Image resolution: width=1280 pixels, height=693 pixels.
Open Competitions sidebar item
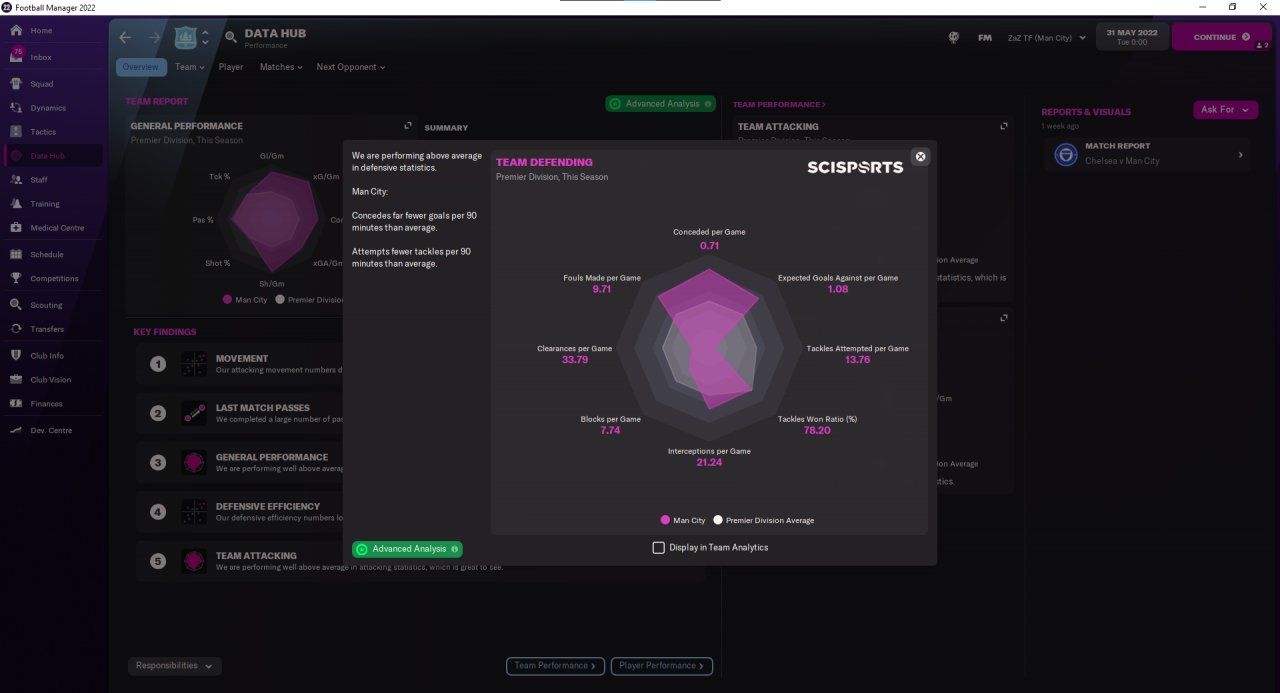tap(54, 279)
